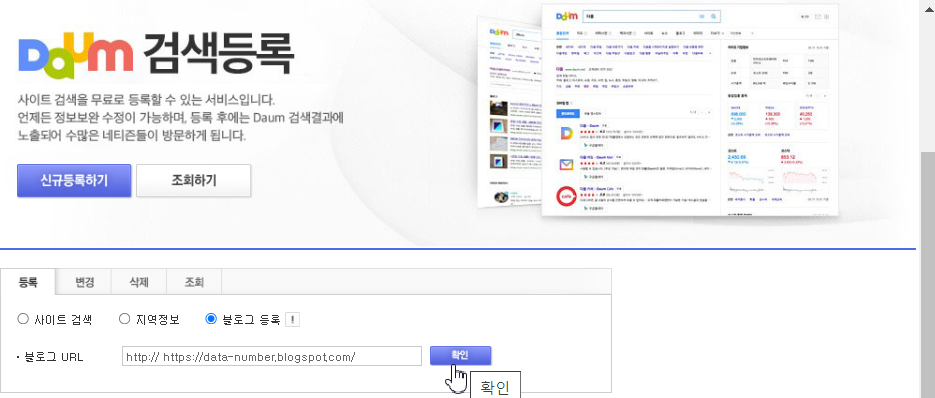This screenshot has width=935, height=398.
Task: Switch to the 변경 tab
Action: point(84,282)
